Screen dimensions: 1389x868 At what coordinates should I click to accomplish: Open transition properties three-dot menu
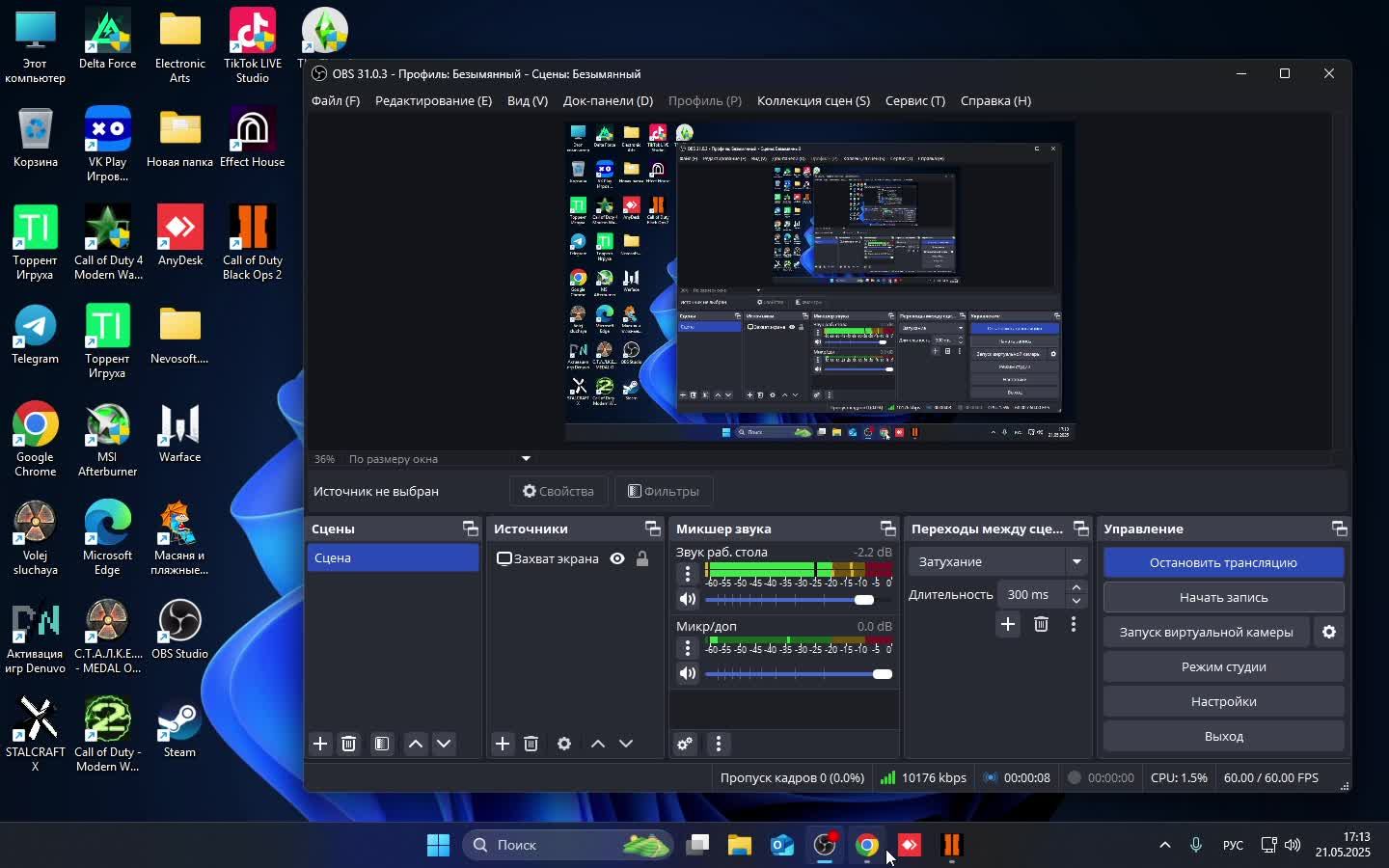pyautogui.click(x=1074, y=625)
